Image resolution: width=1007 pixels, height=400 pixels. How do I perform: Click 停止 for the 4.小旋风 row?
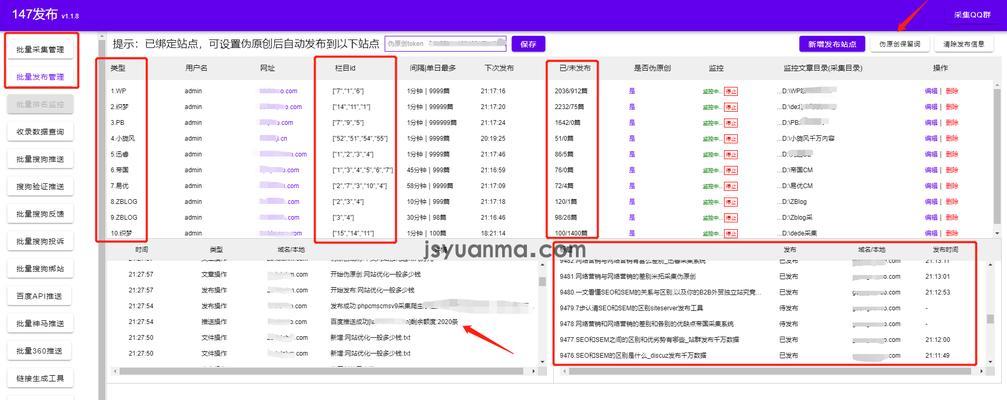tap(731, 139)
